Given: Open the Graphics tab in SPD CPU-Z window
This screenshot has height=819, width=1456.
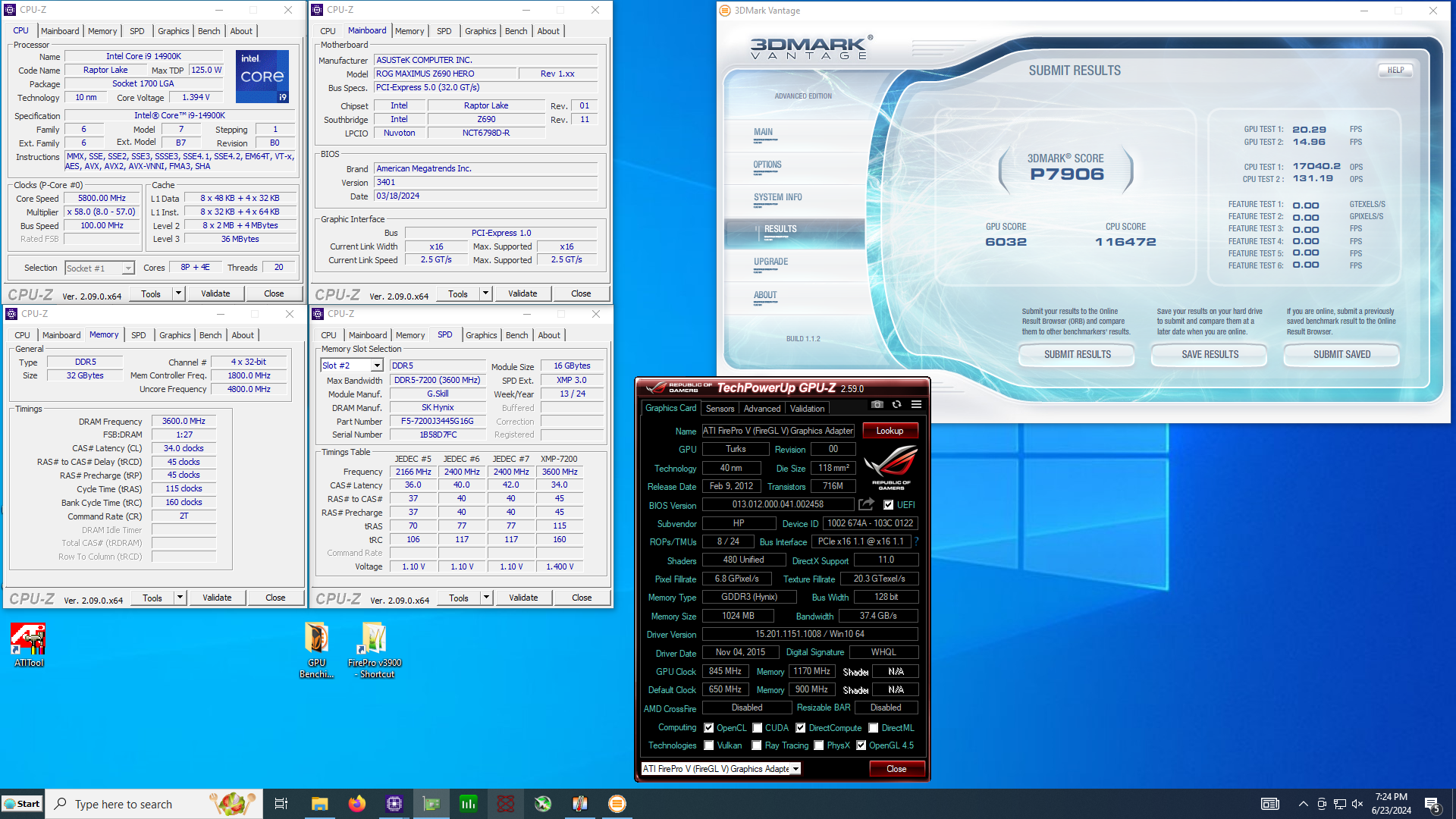Looking at the screenshot, I should (x=481, y=335).
